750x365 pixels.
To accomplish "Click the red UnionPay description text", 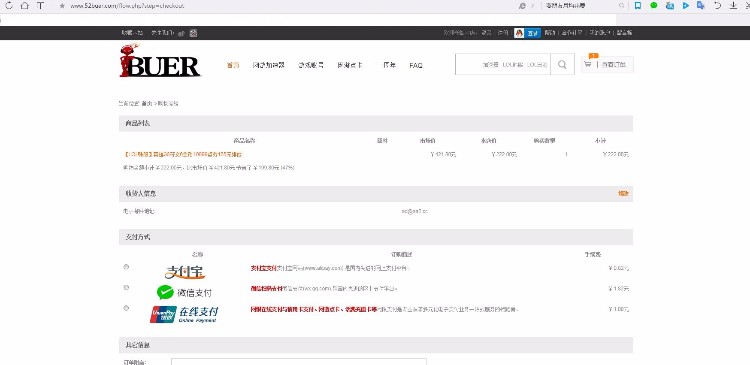I will [314, 310].
